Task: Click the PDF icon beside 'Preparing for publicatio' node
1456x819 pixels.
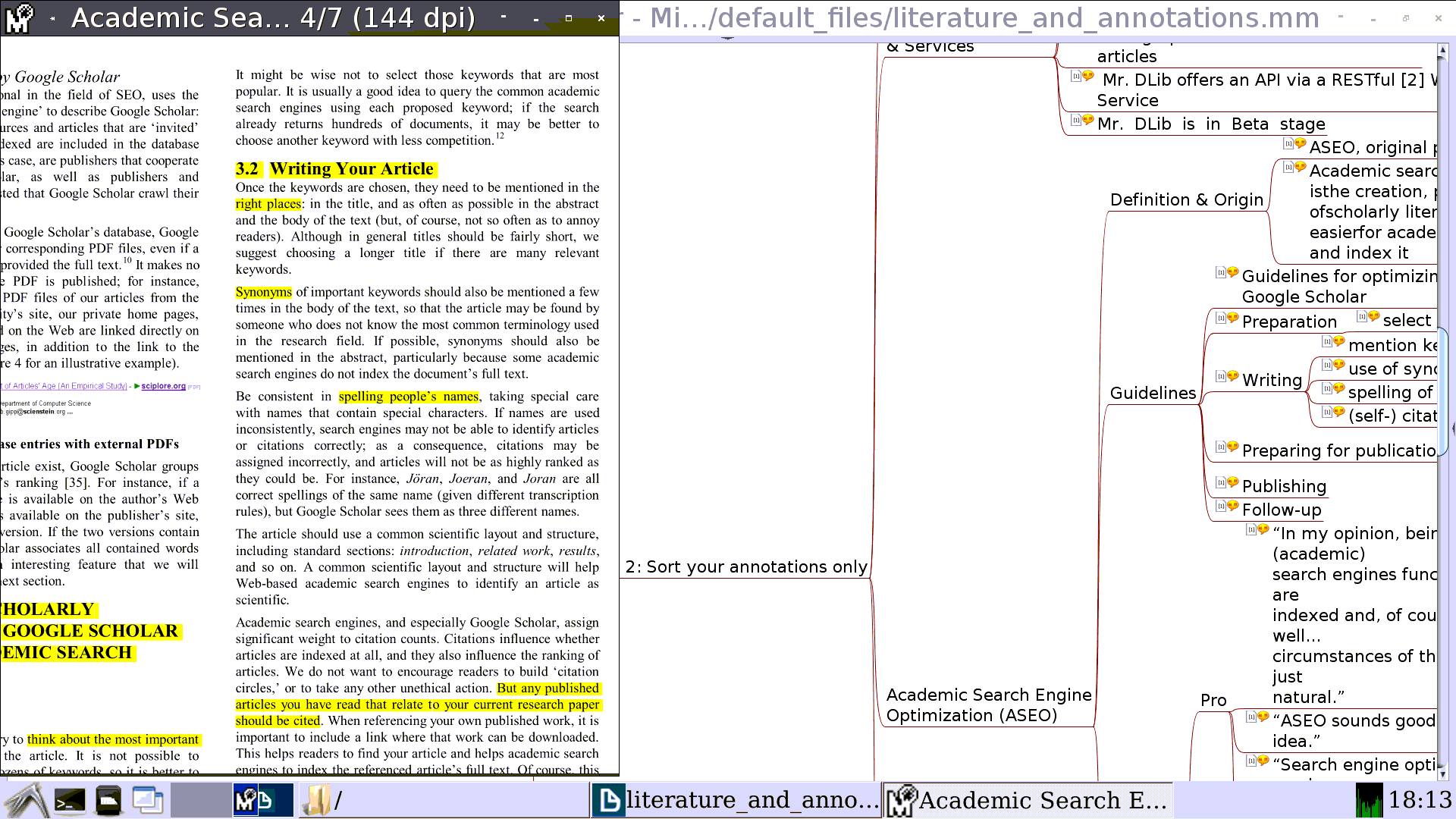Action: pos(1220,447)
